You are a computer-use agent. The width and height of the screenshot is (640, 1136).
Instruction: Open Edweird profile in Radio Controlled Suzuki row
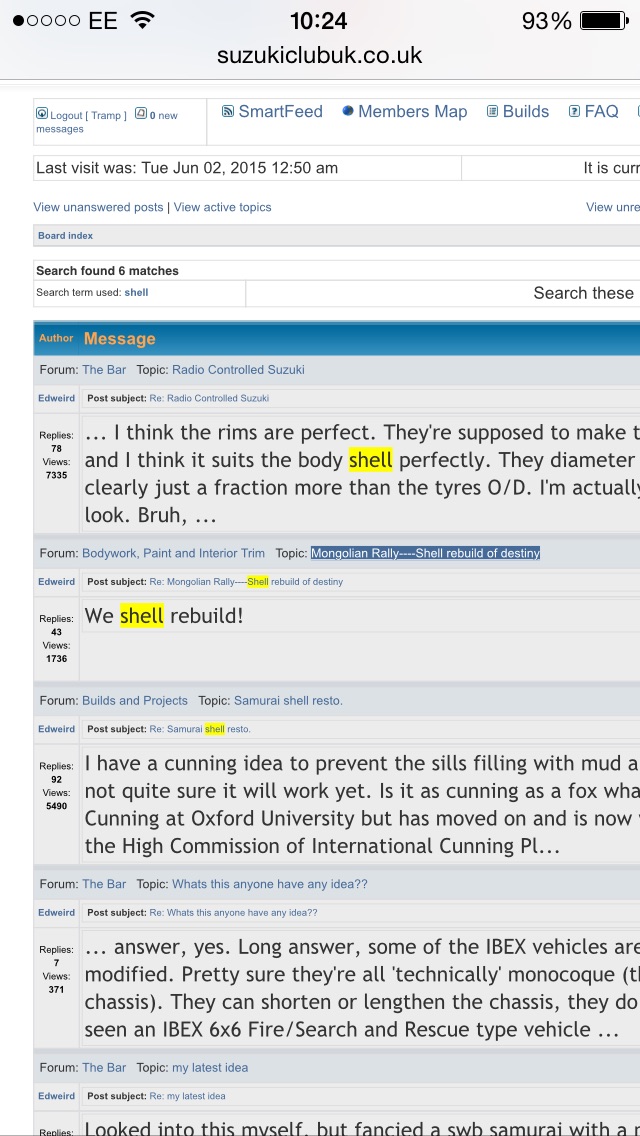click(x=57, y=398)
